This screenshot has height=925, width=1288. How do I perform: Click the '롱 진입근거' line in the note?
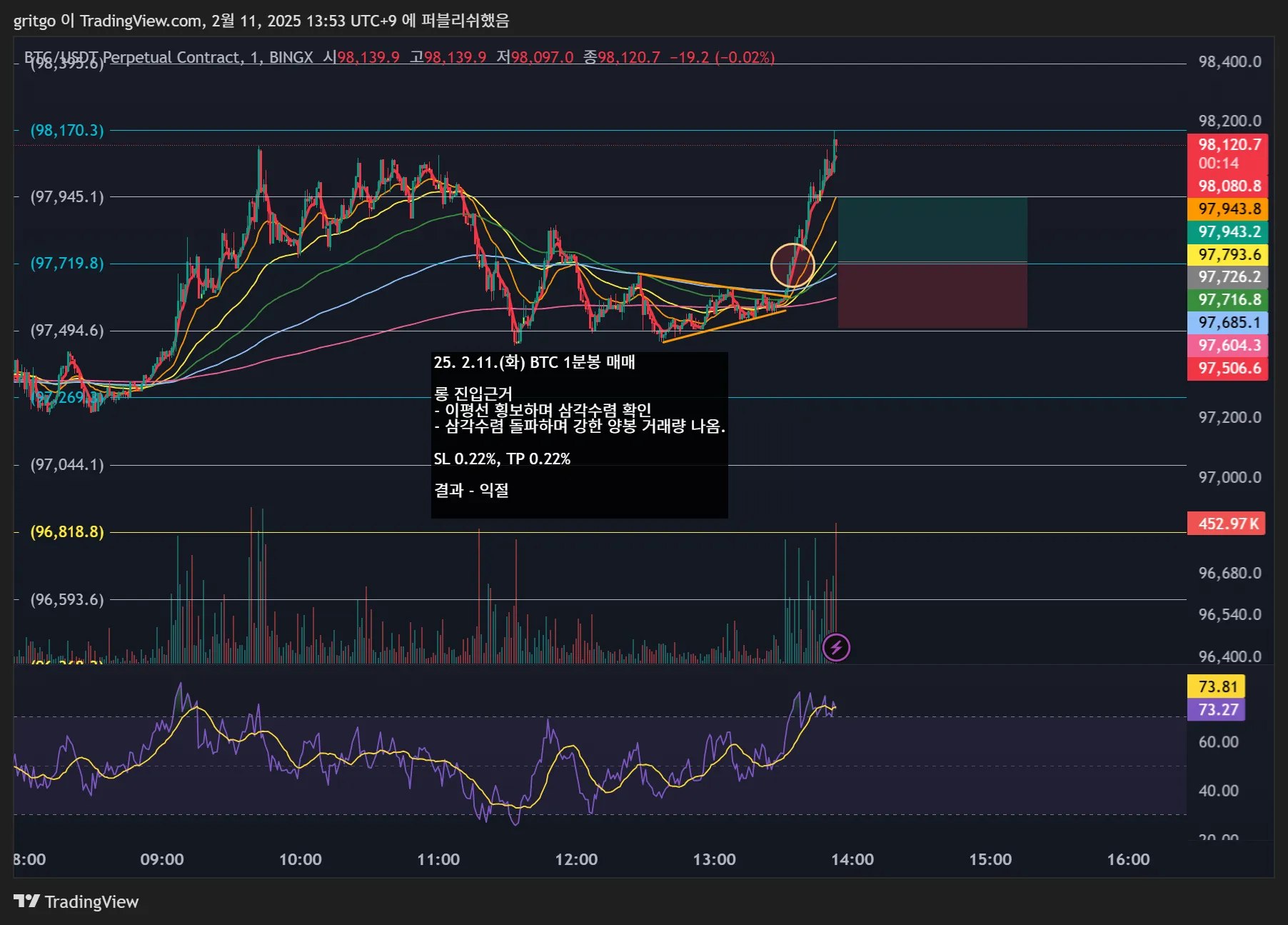point(473,394)
